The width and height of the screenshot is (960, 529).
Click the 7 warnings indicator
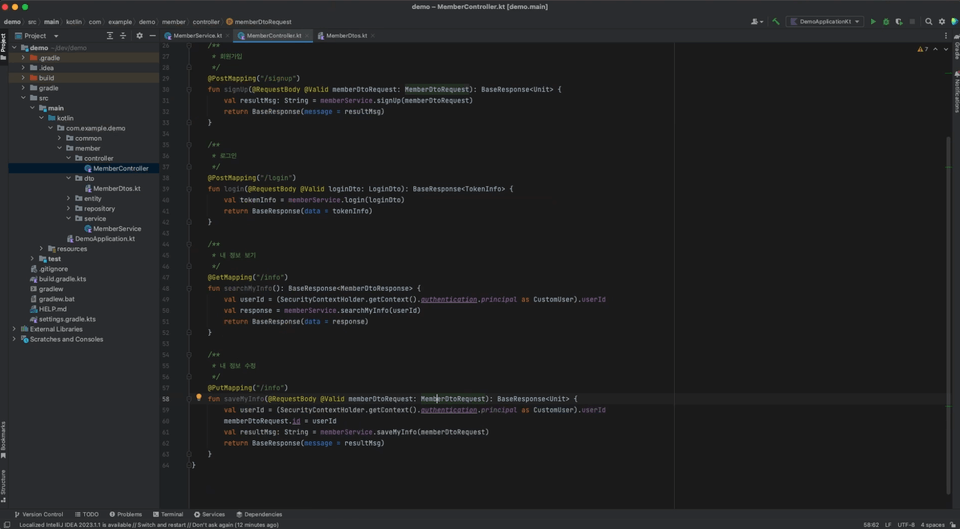pos(922,49)
